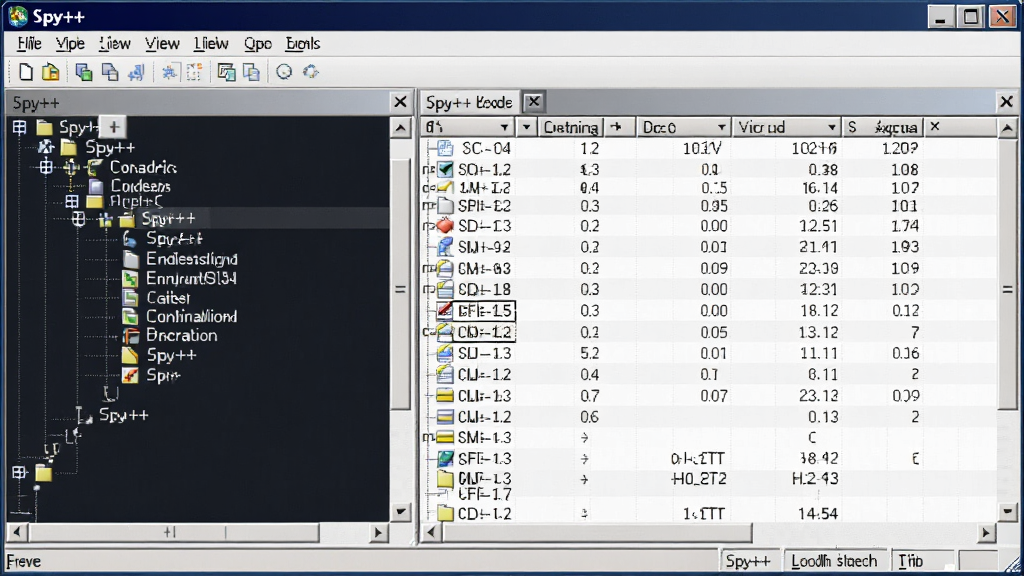Open the Dceo column dropdown

[x=721, y=127]
